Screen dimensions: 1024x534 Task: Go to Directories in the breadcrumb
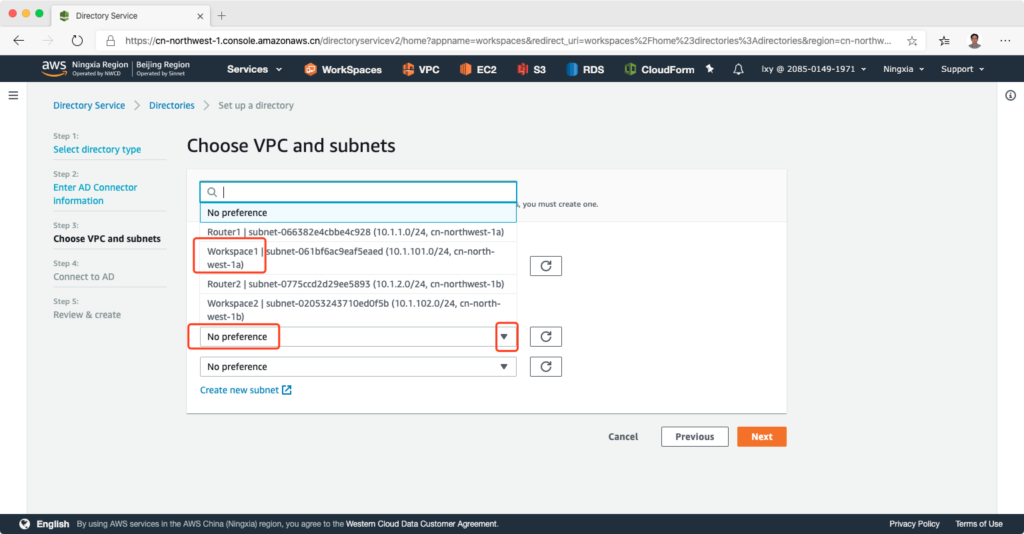(x=172, y=105)
